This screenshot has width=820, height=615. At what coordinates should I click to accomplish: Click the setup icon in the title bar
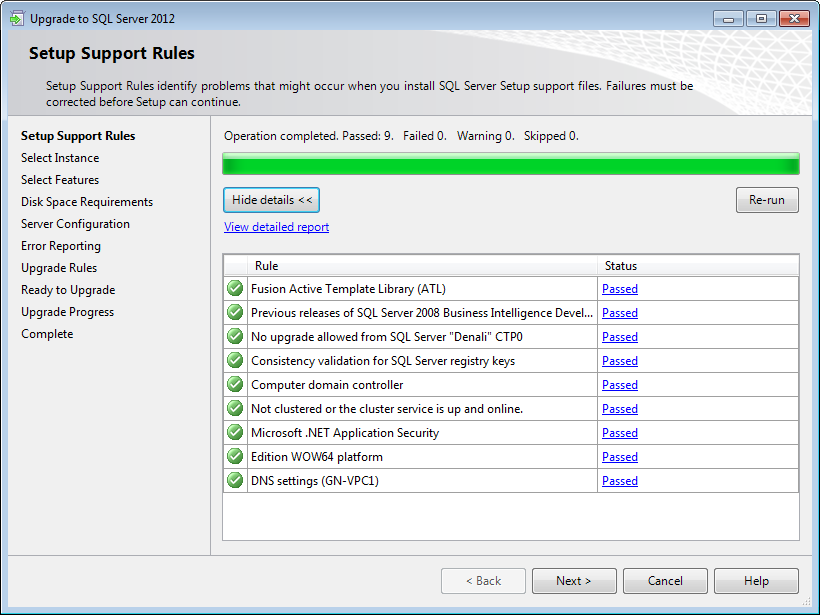click(x=17, y=18)
